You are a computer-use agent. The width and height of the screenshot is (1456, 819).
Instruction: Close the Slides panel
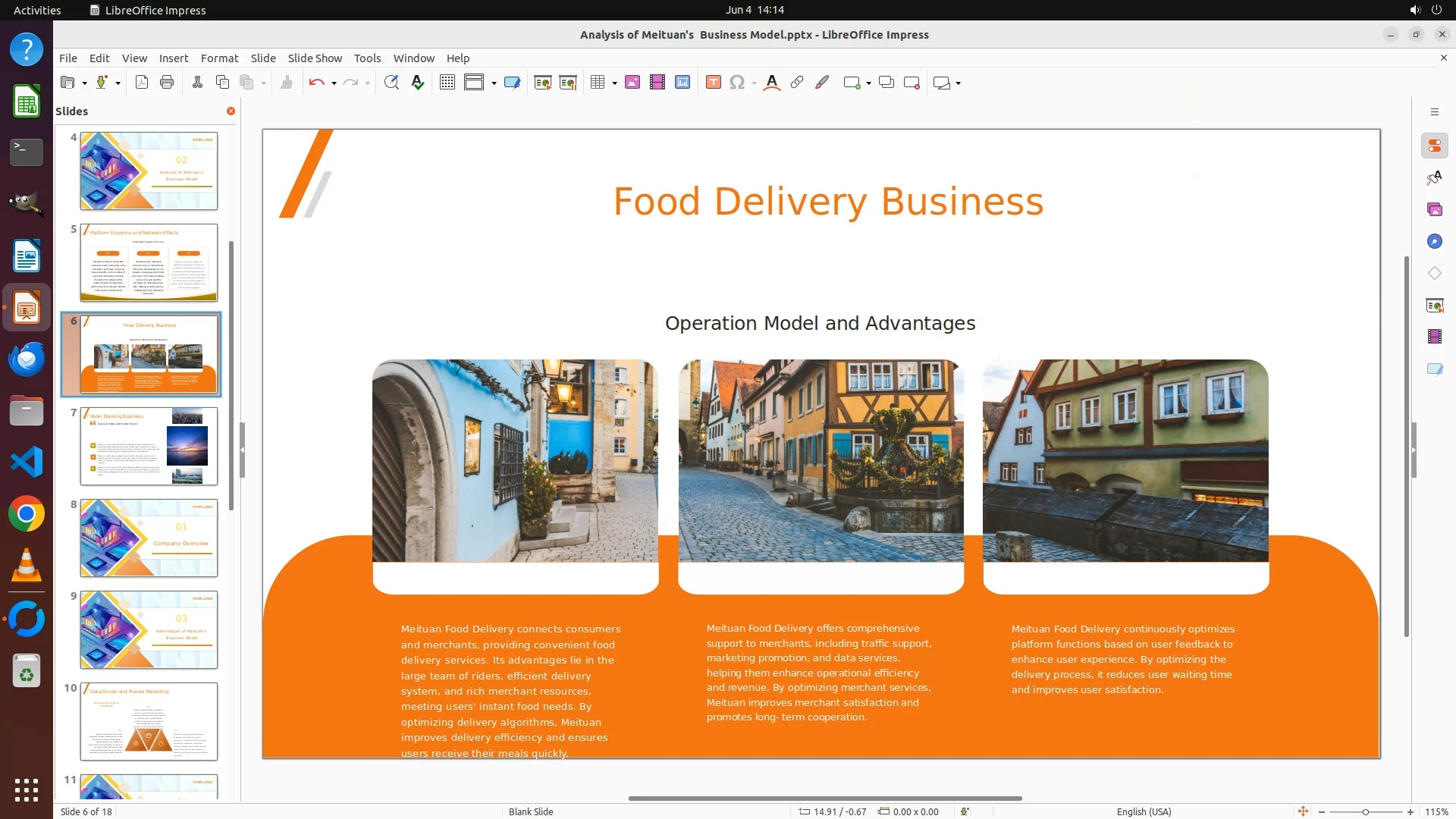231,111
